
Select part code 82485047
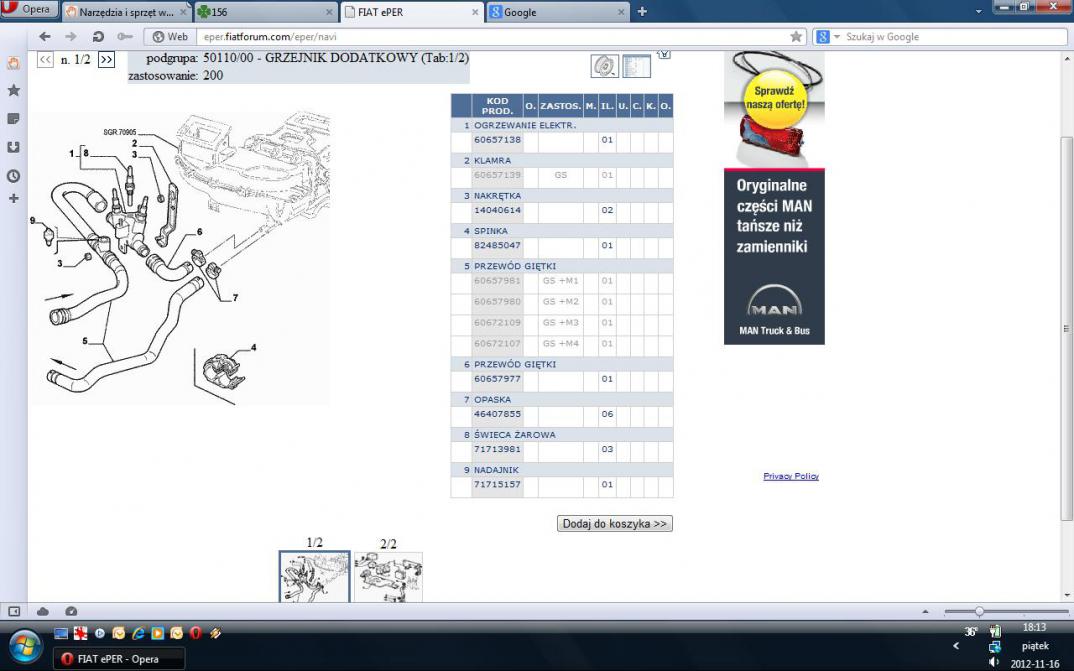[497, 245]
